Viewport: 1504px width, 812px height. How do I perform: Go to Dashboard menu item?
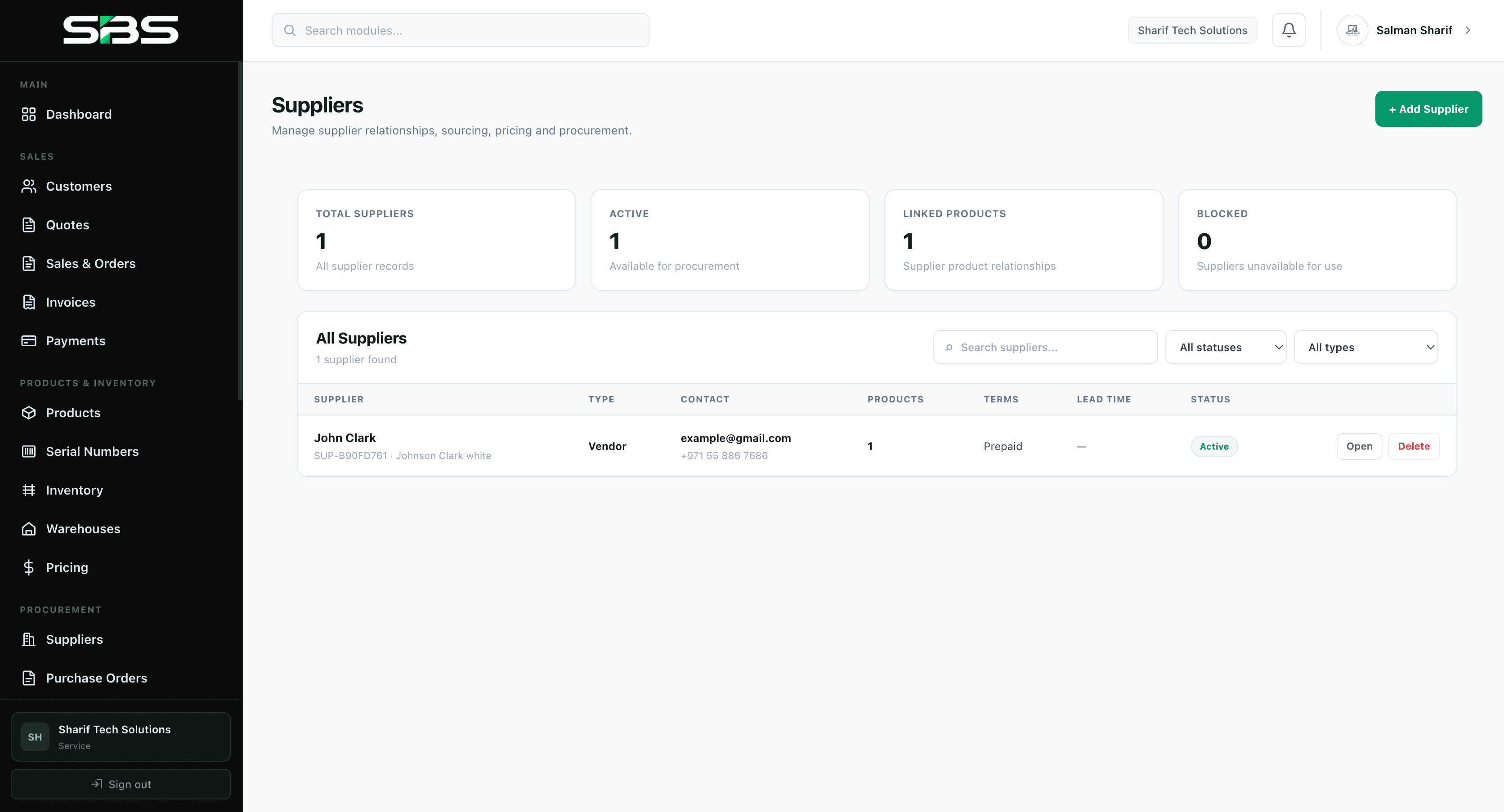click(79, 114)
